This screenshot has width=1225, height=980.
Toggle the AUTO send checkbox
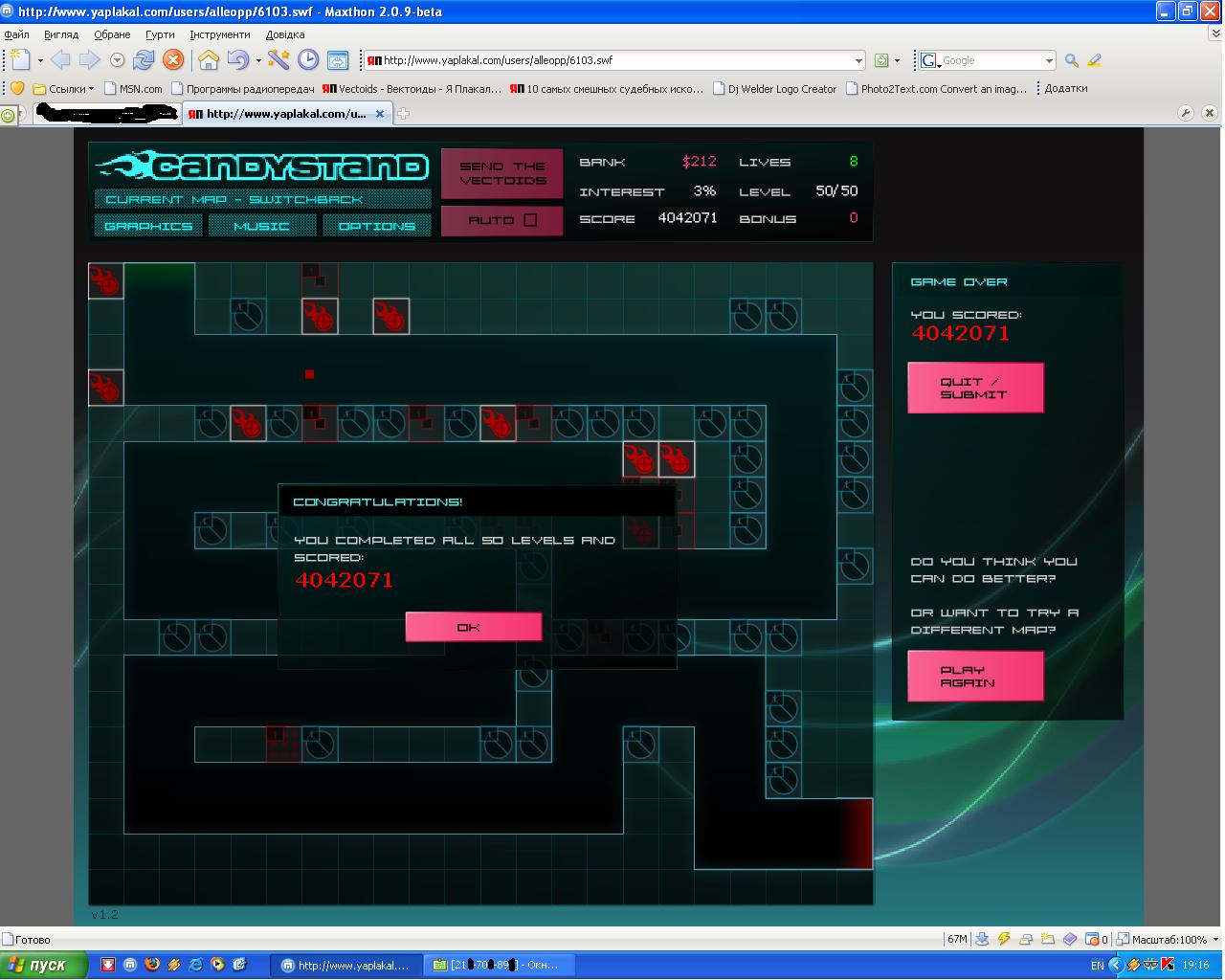pyautogui.click(x=530, y=220)
